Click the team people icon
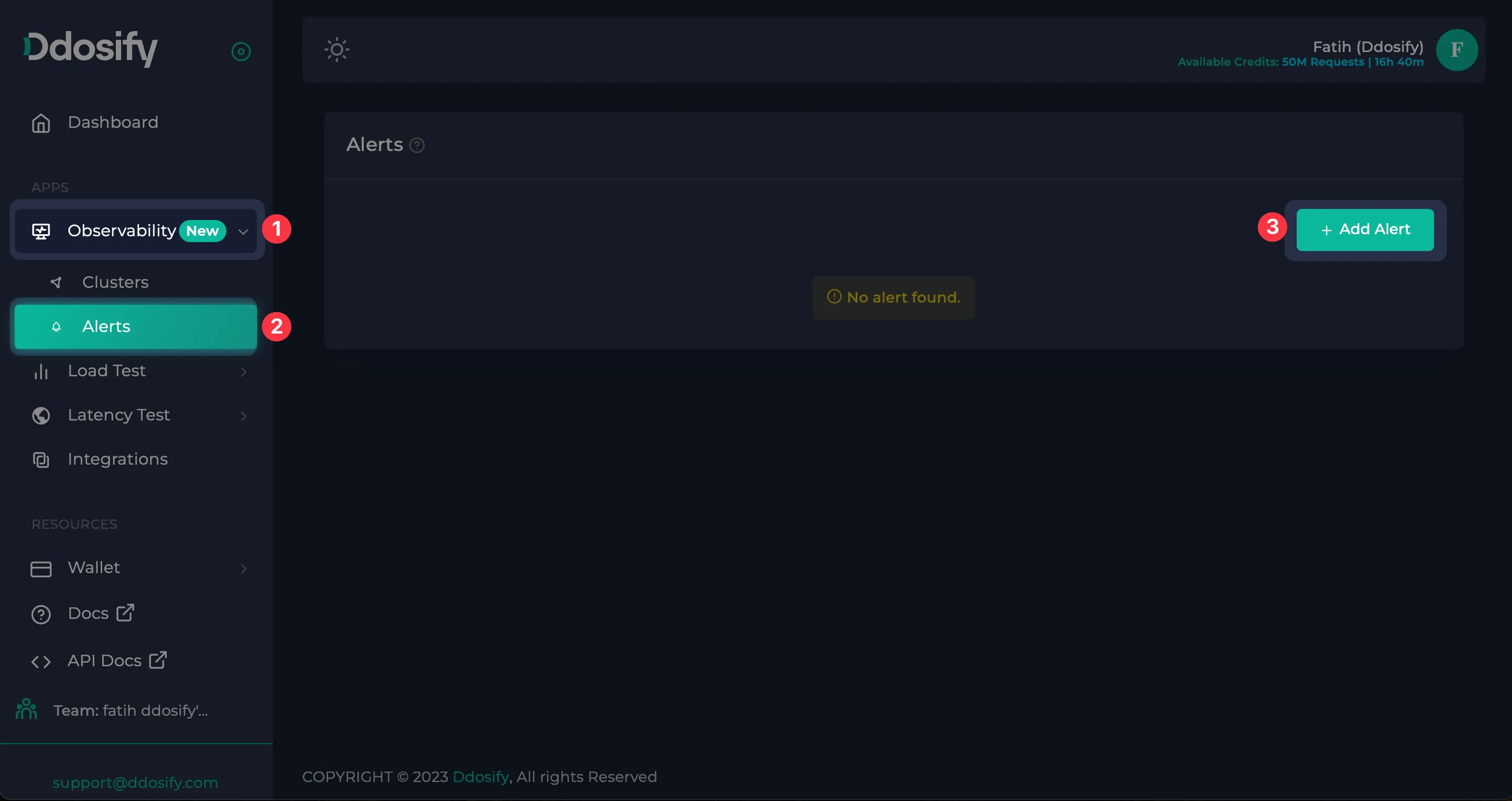The width and height of the screenshot is (1512, 801). 26,709
